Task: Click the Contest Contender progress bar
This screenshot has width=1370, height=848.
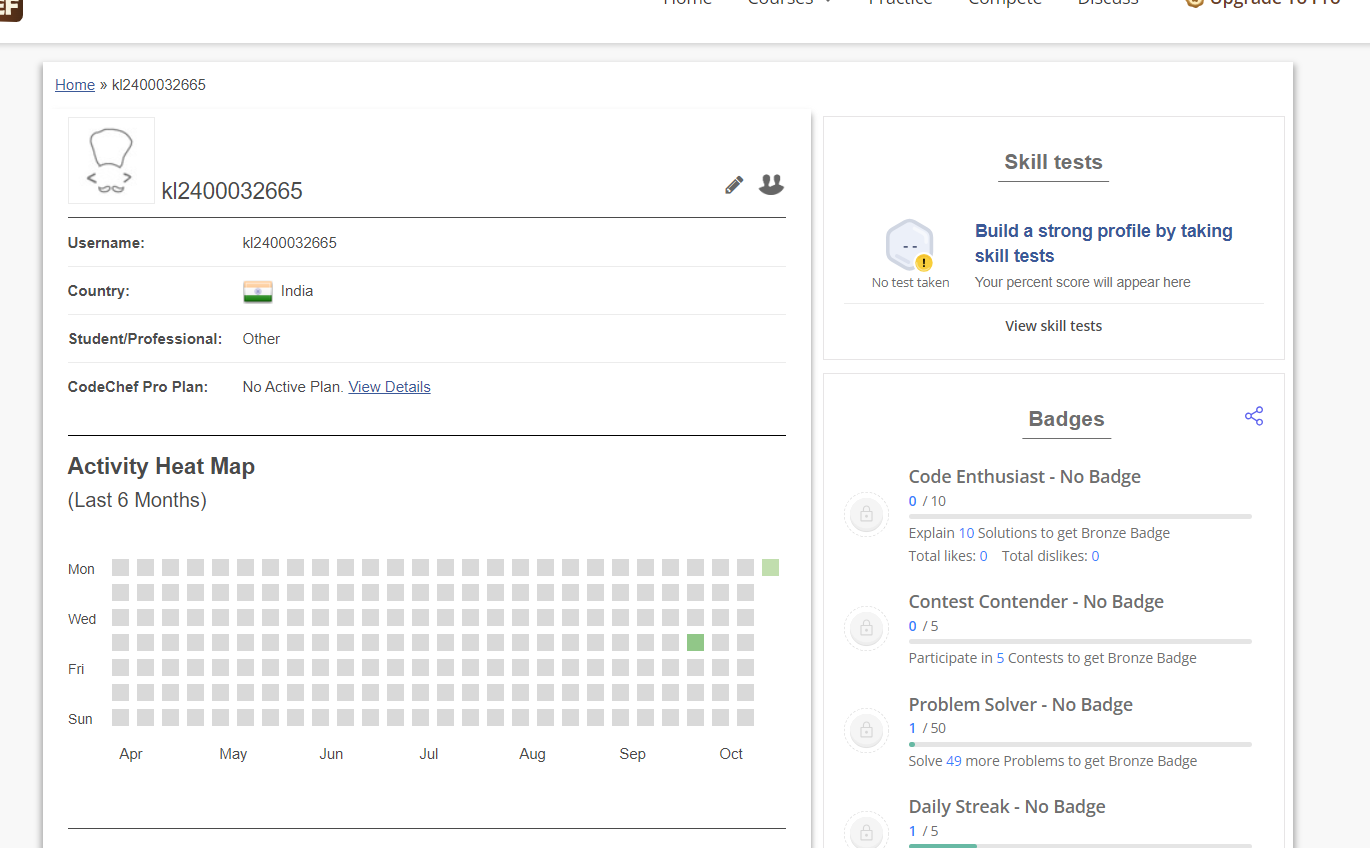Action: pos(1080,641)
